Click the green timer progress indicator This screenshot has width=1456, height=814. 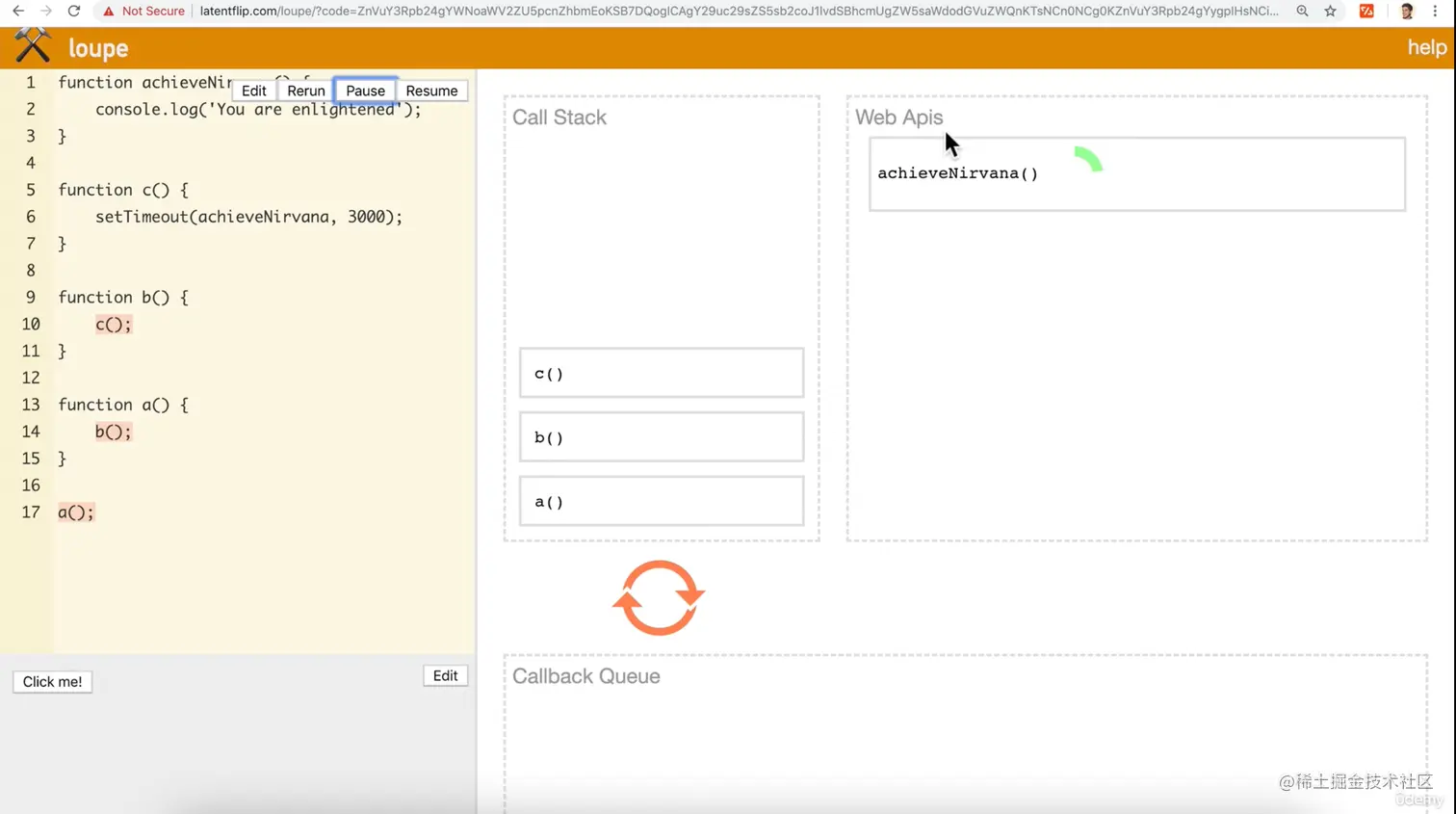1088,159
